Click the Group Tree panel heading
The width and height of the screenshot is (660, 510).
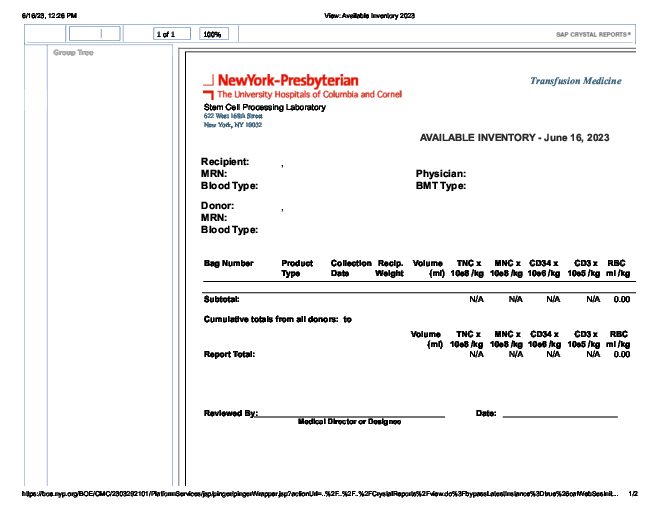coord(73,53)
